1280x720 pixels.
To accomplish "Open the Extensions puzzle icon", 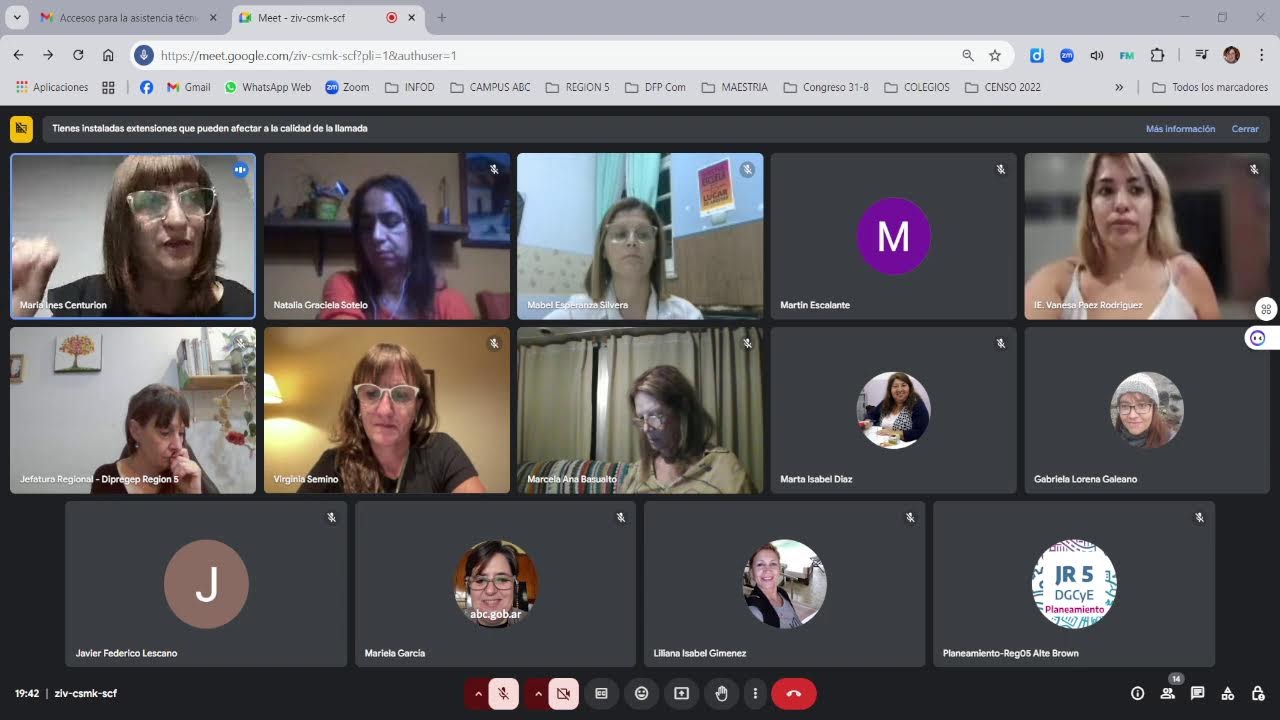I will click(1158, 55).
